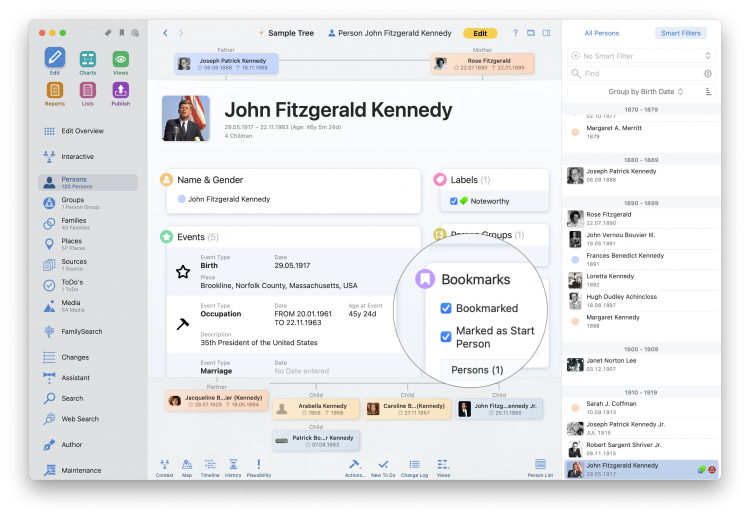Open help with the question mark
Screen dimensions: 750x518
tap(515, 33)
